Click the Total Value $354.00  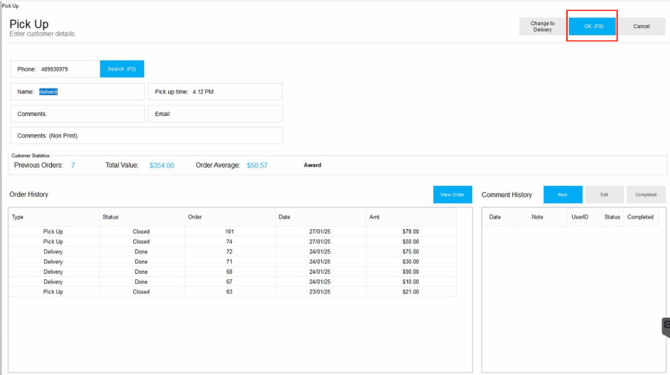[162, 165]
